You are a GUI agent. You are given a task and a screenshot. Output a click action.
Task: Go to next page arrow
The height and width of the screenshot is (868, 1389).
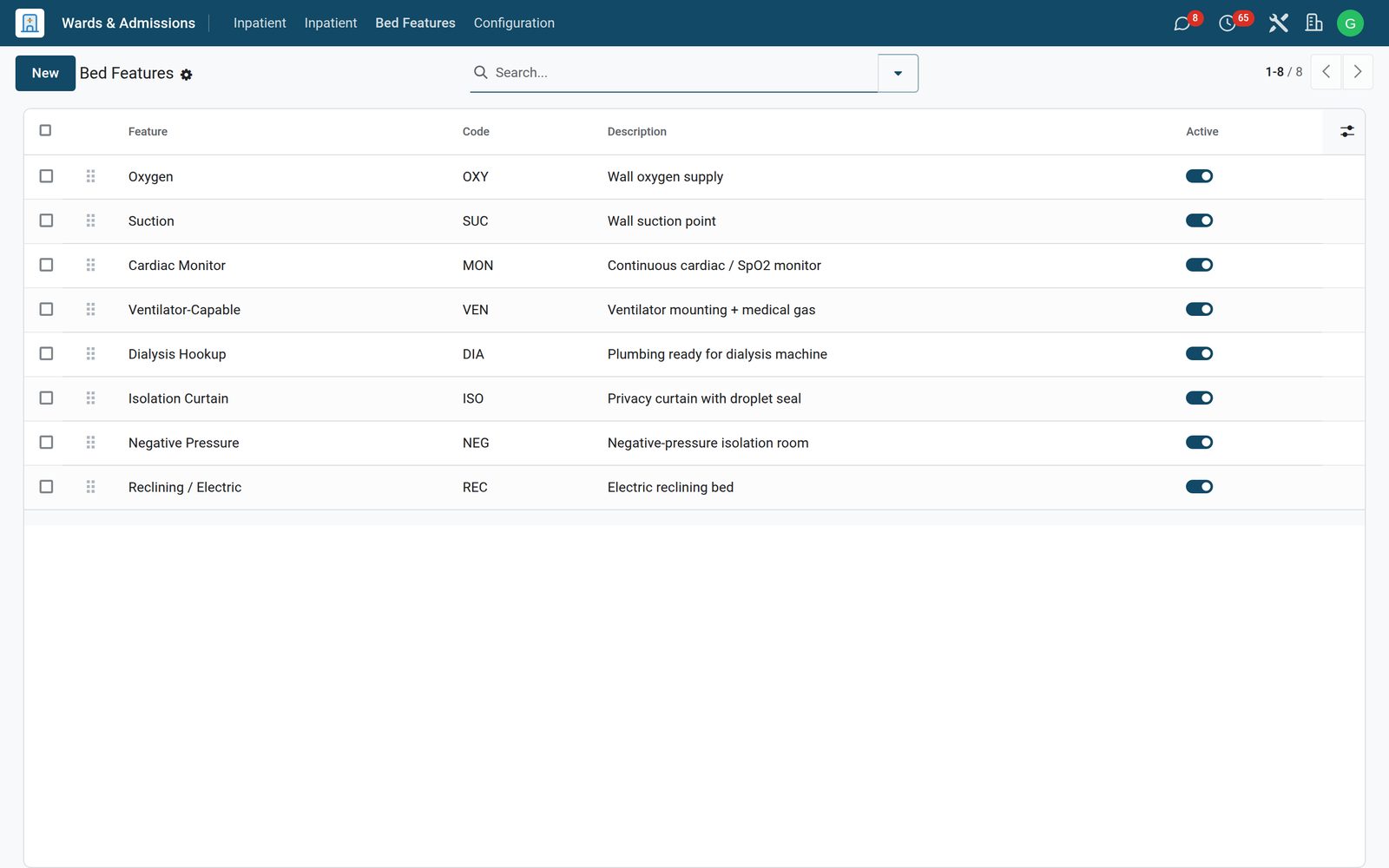(x=1358, y=72)
